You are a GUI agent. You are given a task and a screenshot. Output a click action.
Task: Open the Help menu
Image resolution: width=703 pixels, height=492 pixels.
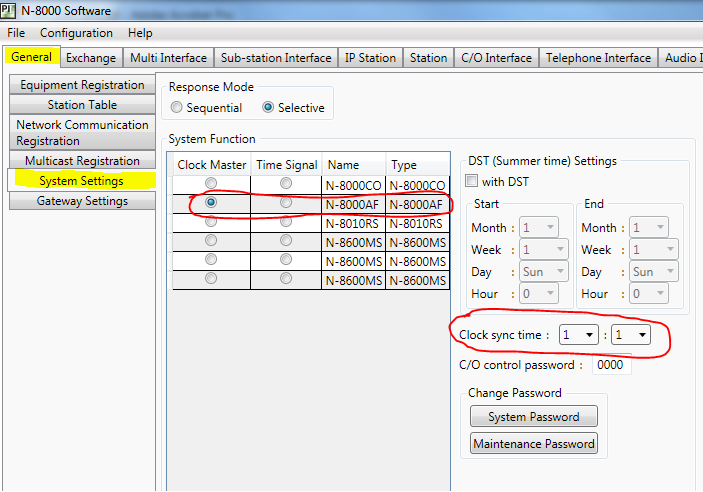[x=140, y=33]
